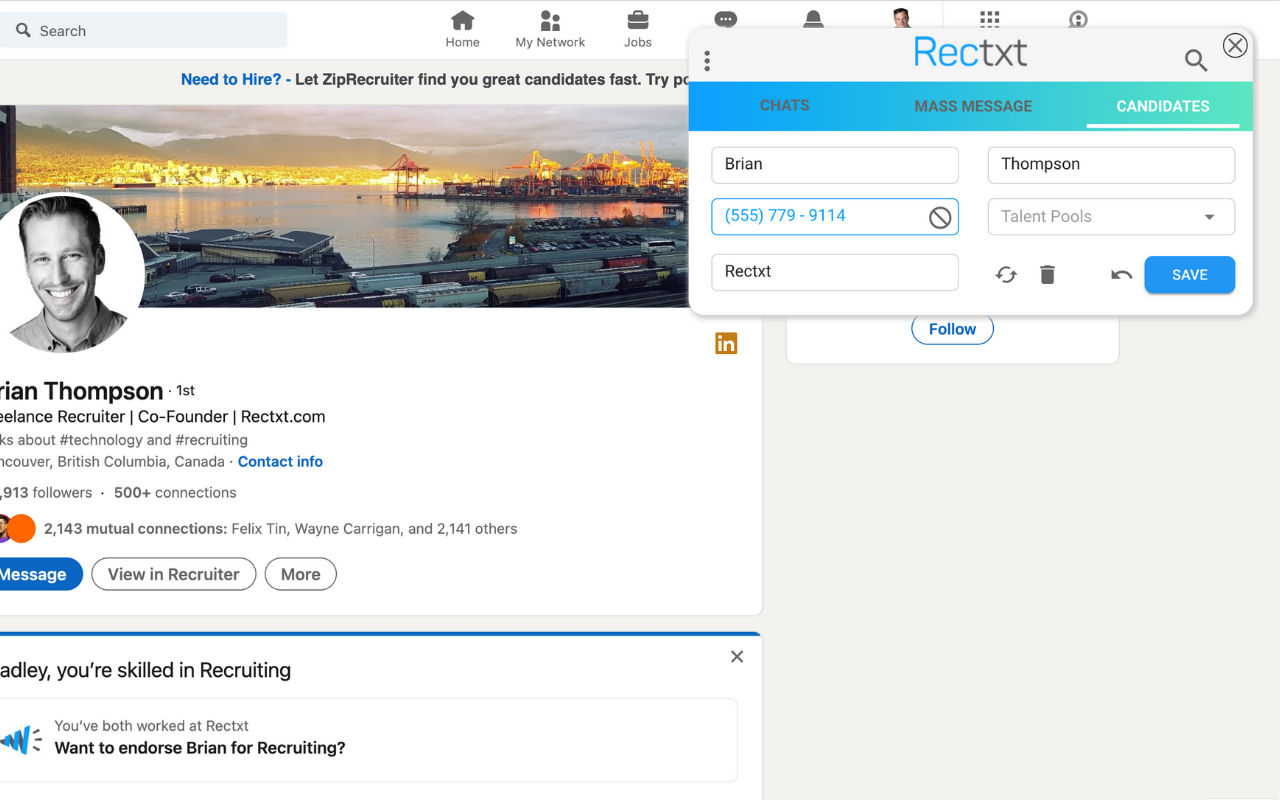The width and height of the screenshot is (1280, 800).
Task: Click the last name field Thompson
Action: pyautogui.click(x=1111, y=165)
